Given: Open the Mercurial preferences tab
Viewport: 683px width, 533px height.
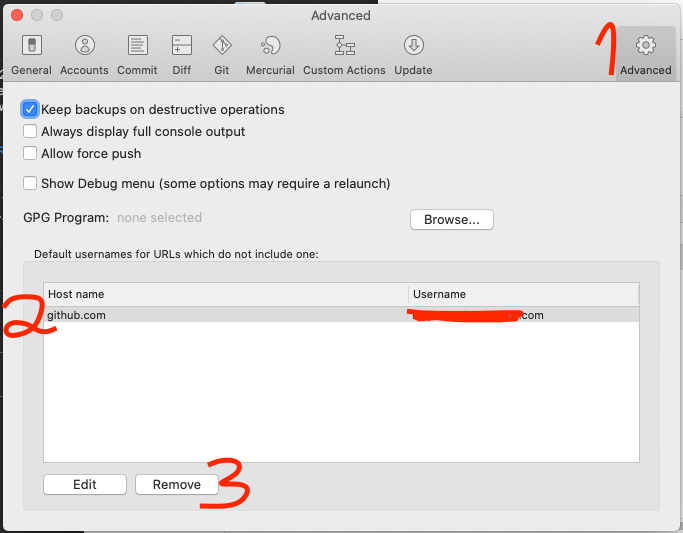Looking at the screenshot, I should coord(270,55).
